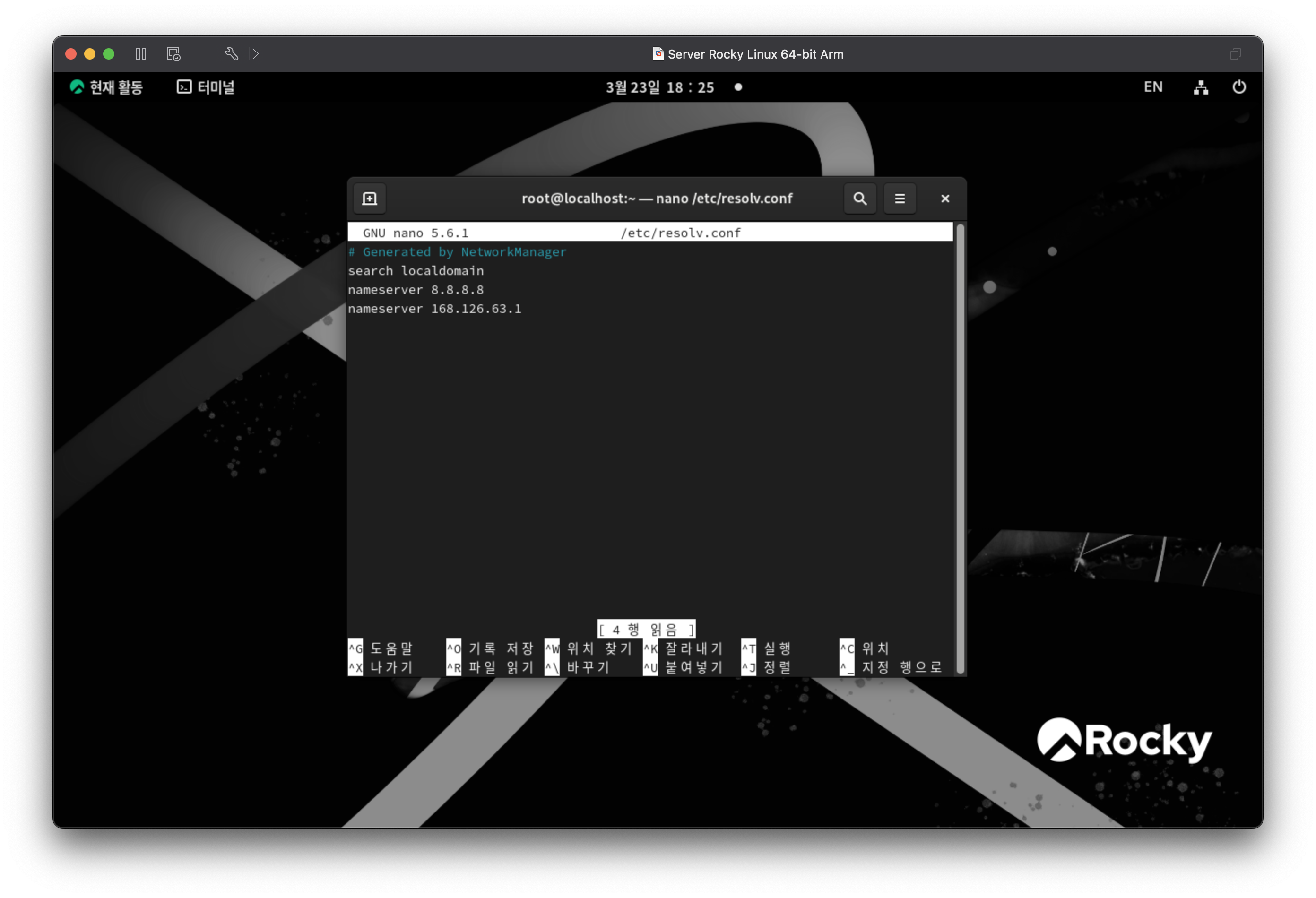Click the new tab icon in terminal header
This screenshot has width=1316, height=898.
(x=369, y=199)
